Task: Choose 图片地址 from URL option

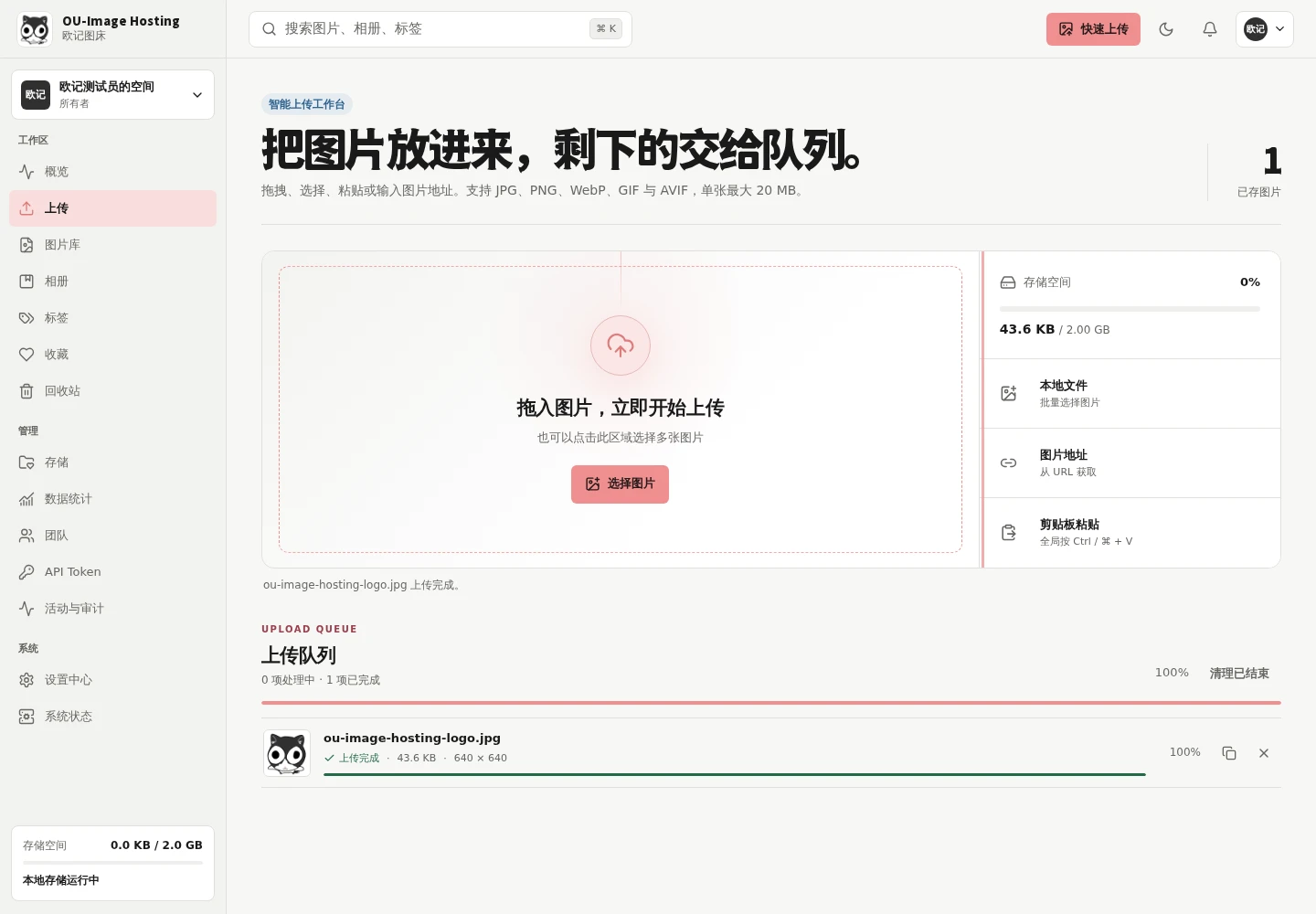Action: tap(1131, 462)
